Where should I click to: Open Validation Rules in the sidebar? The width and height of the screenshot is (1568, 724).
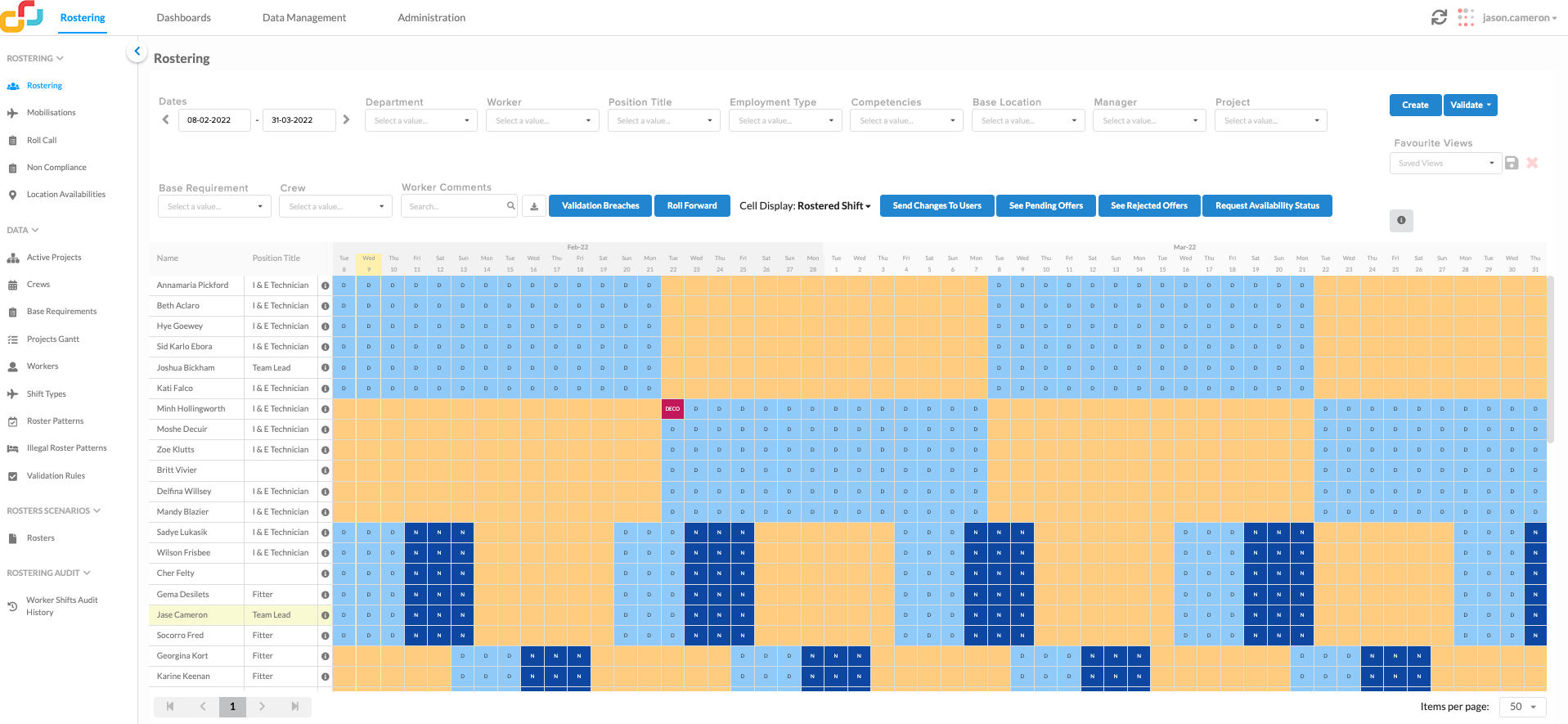click(56, 476)
